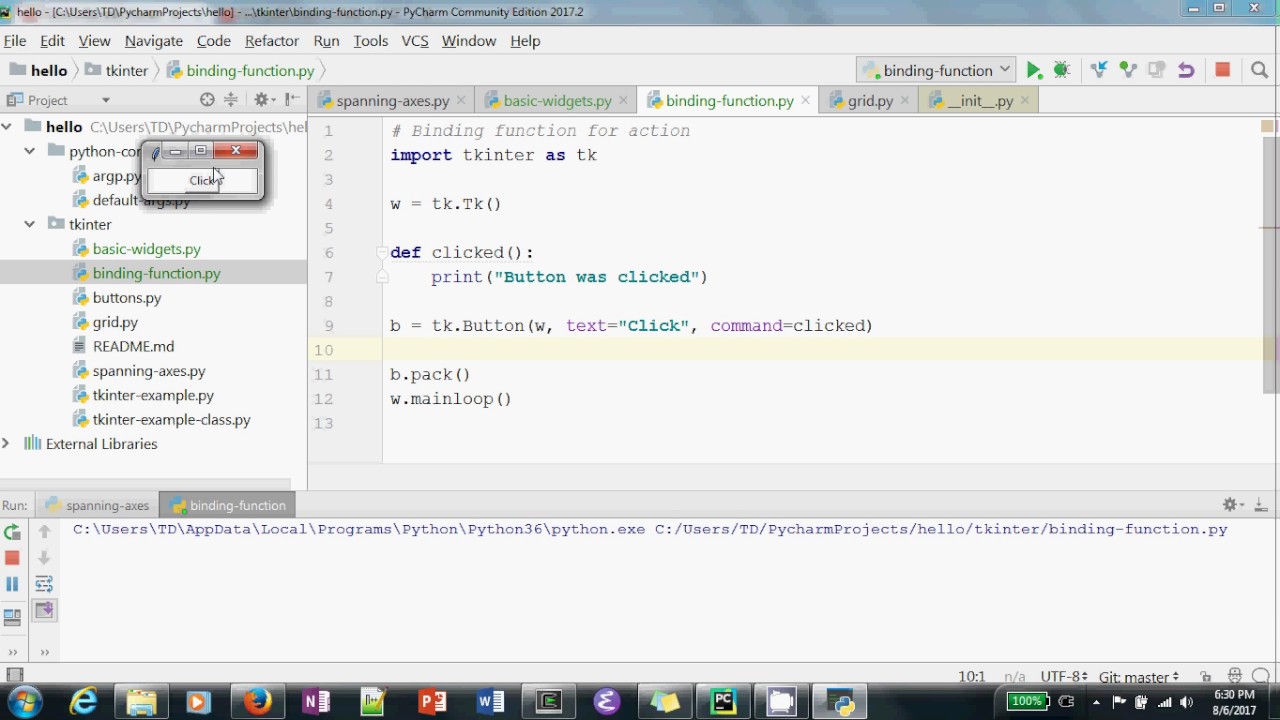Close the binding-function.py tab

(805, 101)
